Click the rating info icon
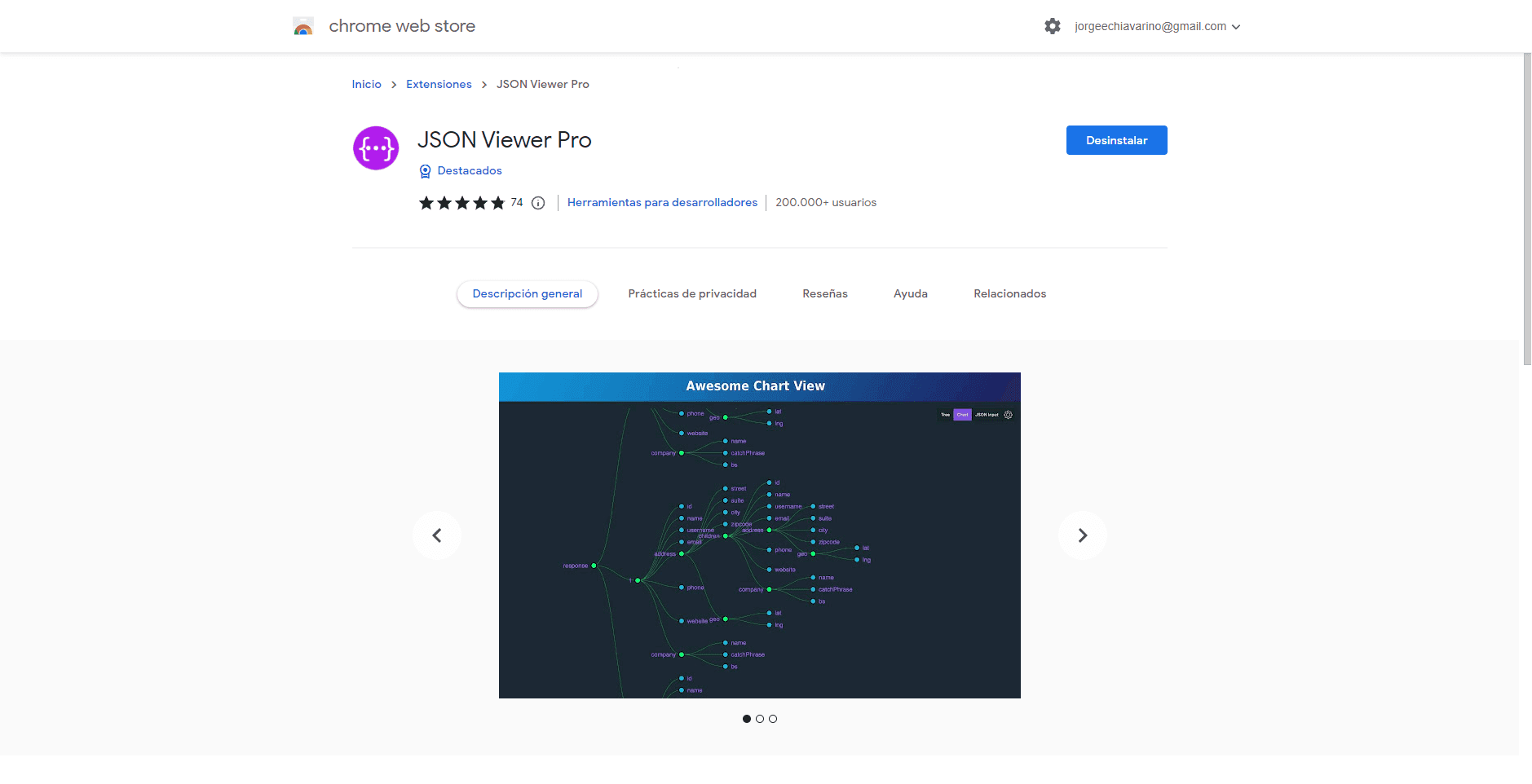 pos(538,203)
